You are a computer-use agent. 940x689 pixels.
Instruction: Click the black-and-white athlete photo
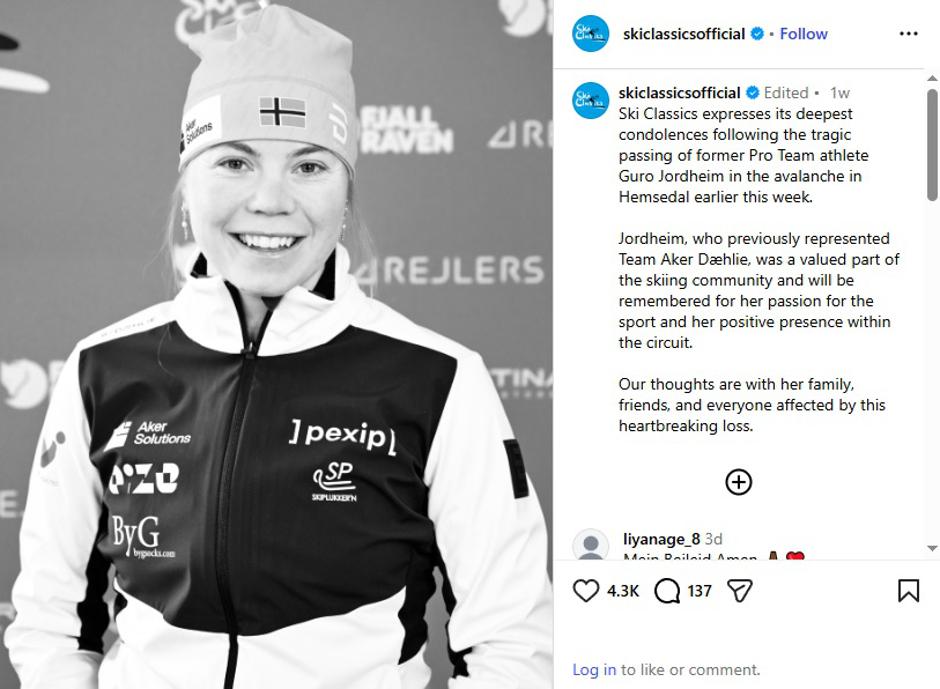276,345
